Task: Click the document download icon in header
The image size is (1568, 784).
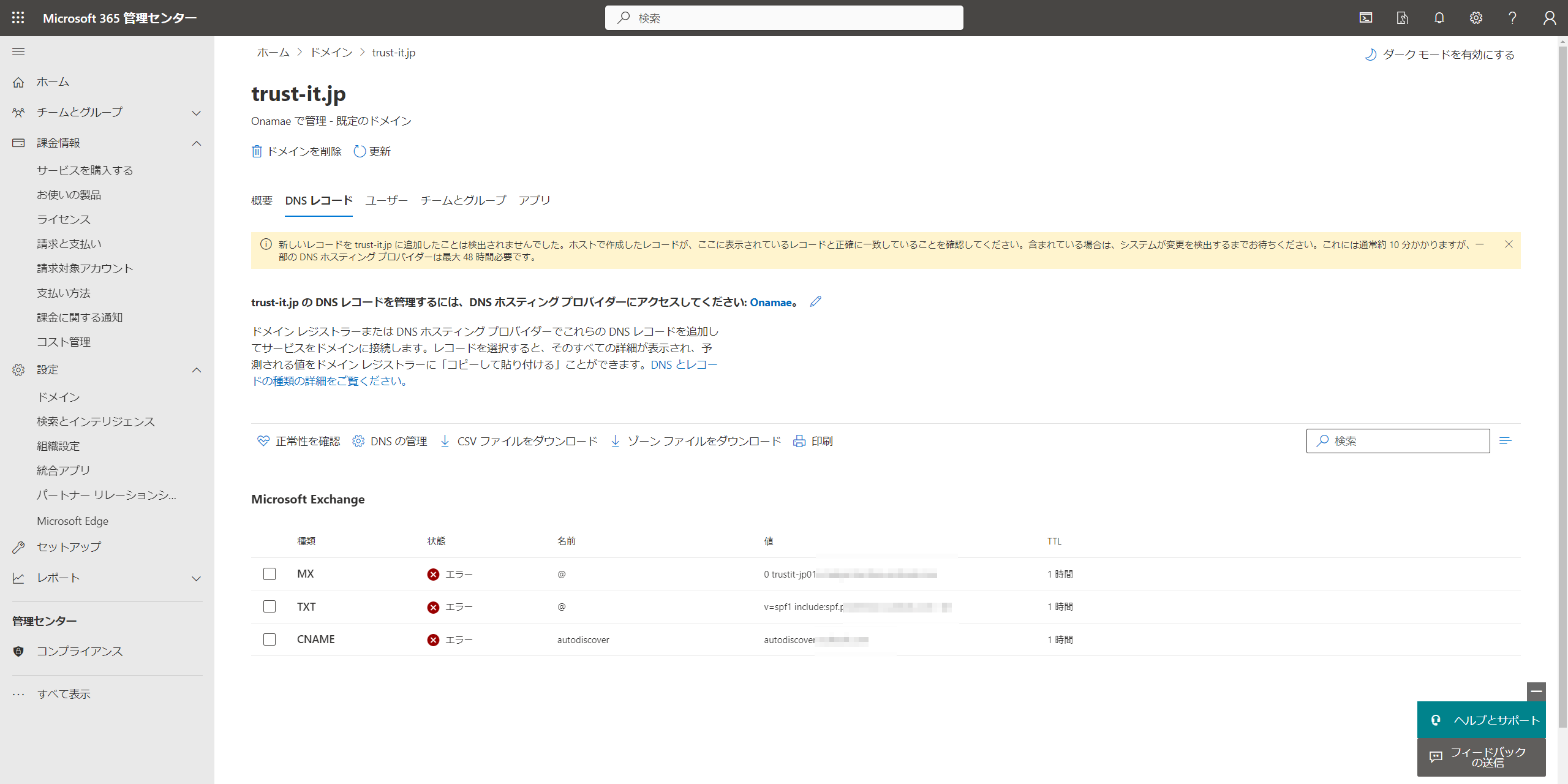Action: click(x=1402, y=18)
